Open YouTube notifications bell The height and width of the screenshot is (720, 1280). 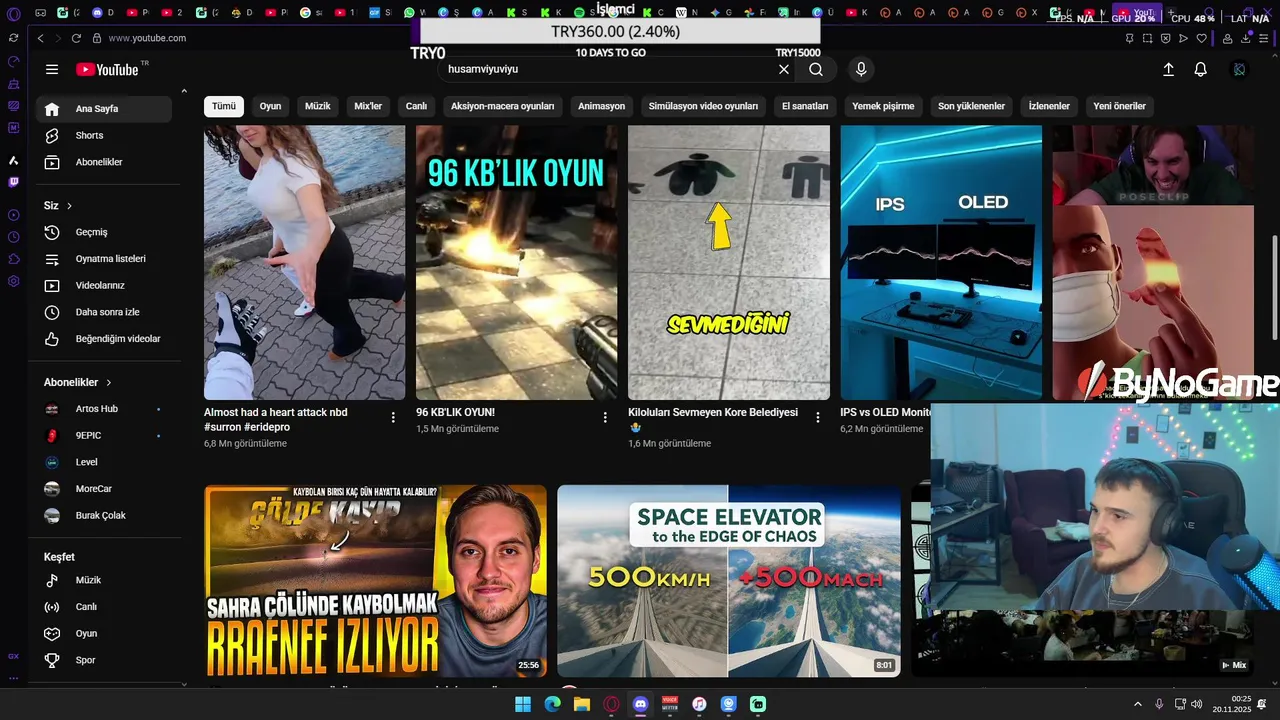coord(1200,69)
